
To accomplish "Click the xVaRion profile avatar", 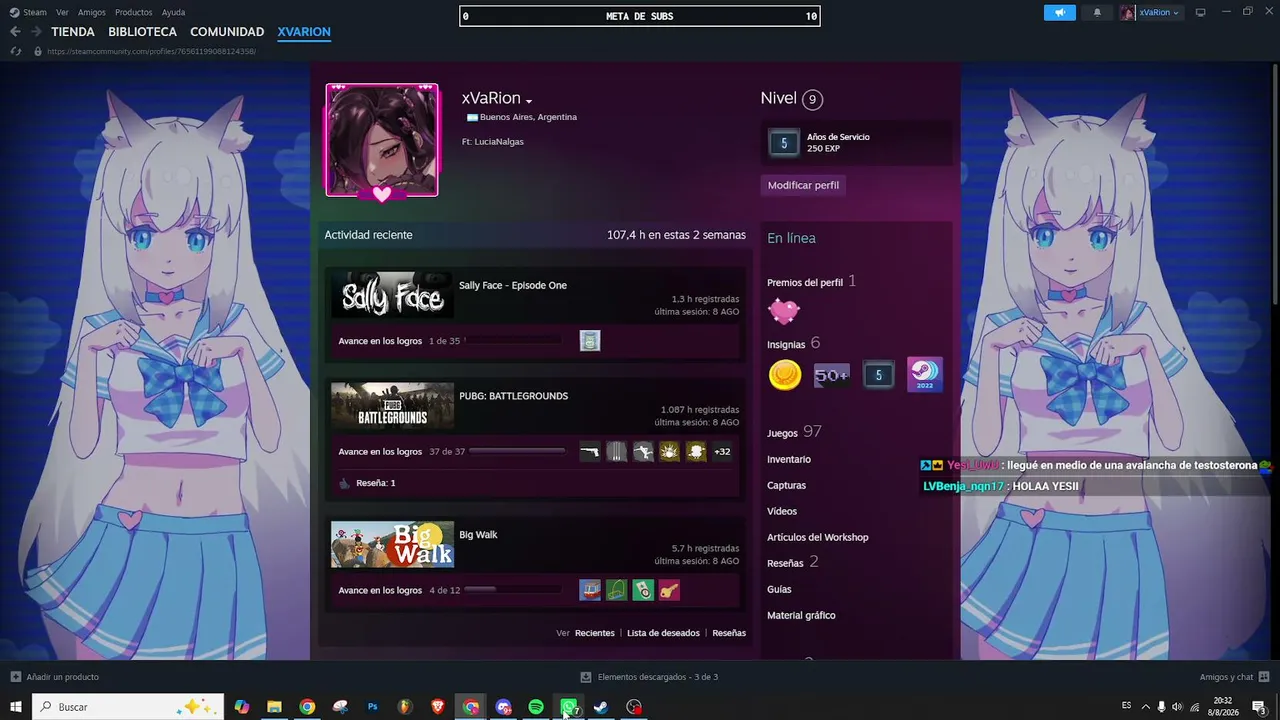I will click(x=382, y=140).
